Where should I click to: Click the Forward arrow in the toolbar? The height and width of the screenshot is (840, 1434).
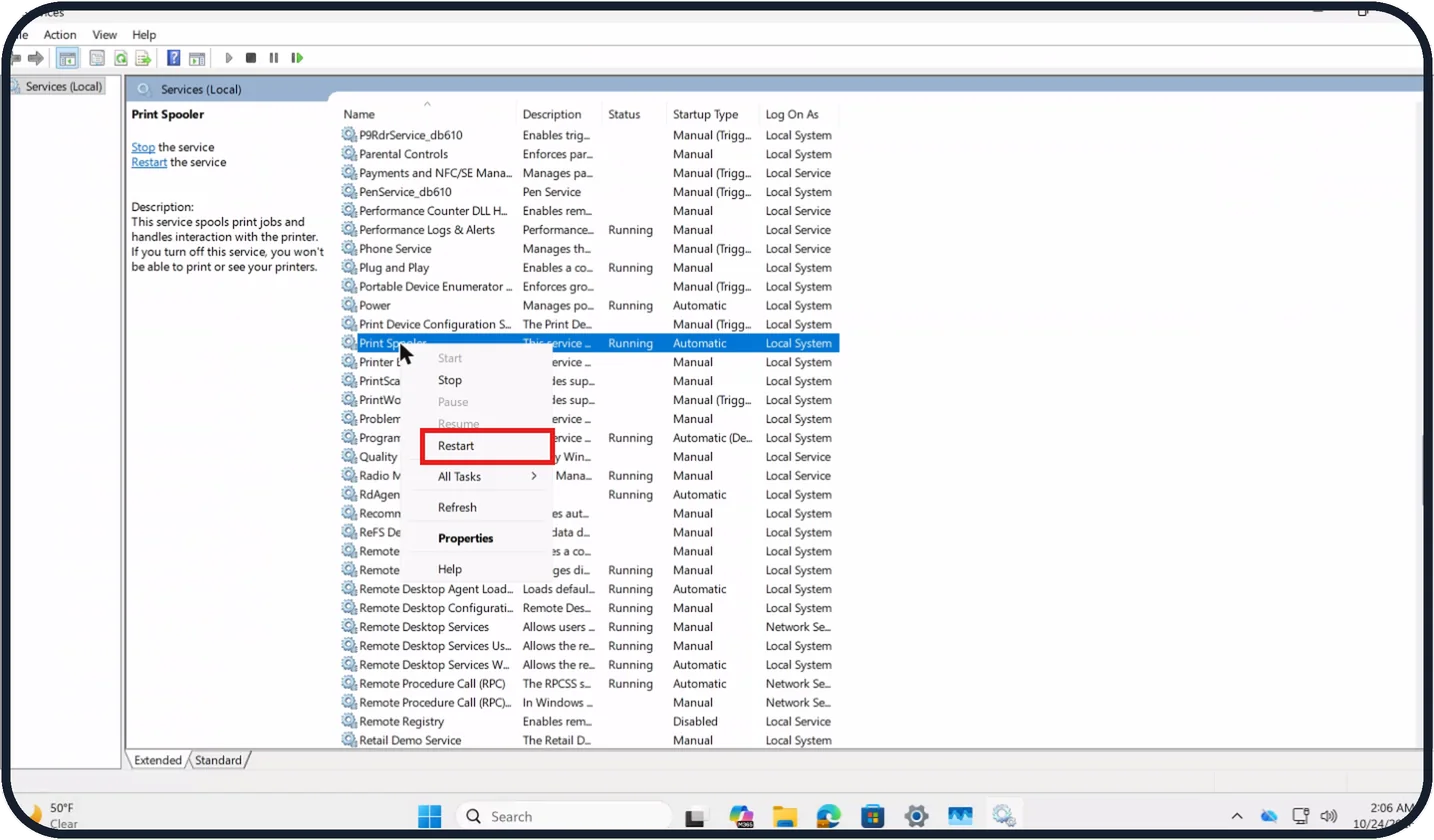36,58
